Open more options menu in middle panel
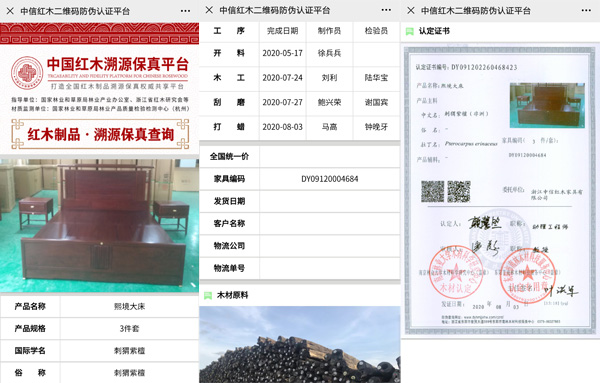Image resolution: width=600 pixels, height=383 pixels. click(x=386, y=10)
